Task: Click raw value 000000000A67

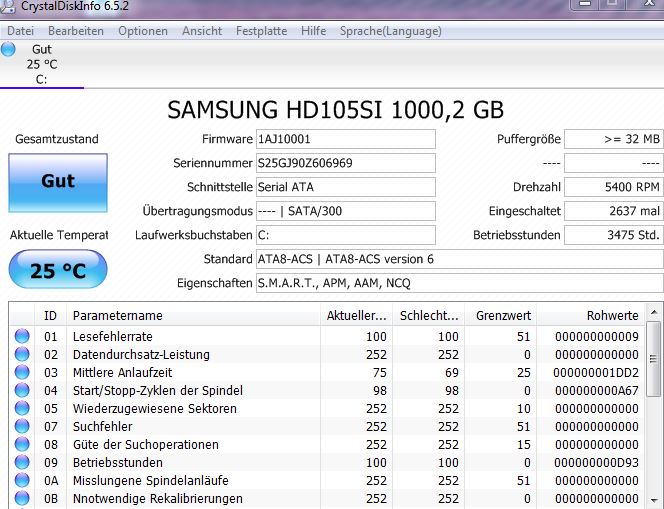Action: coord(597,390)
